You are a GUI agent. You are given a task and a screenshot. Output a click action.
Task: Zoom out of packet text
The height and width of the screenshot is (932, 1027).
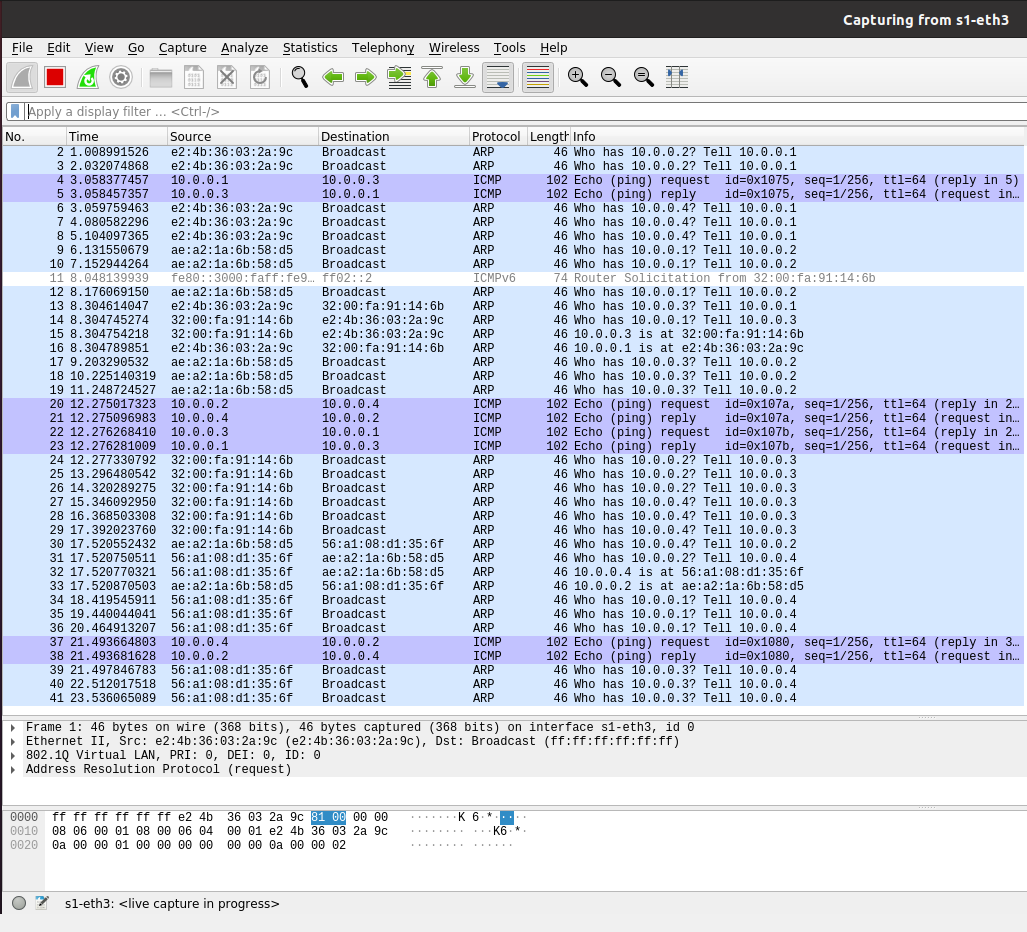[x=610, y=77]
